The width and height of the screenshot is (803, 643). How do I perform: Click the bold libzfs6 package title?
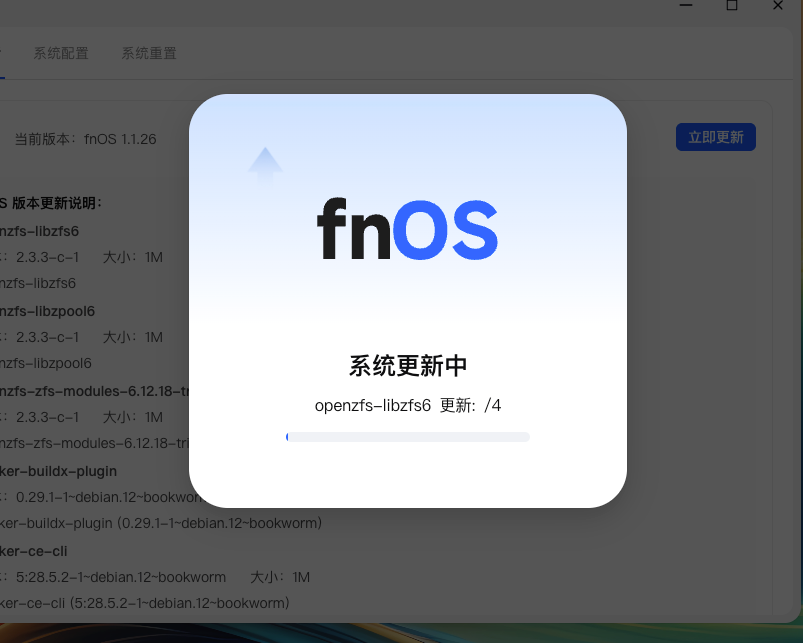(39, 231)
